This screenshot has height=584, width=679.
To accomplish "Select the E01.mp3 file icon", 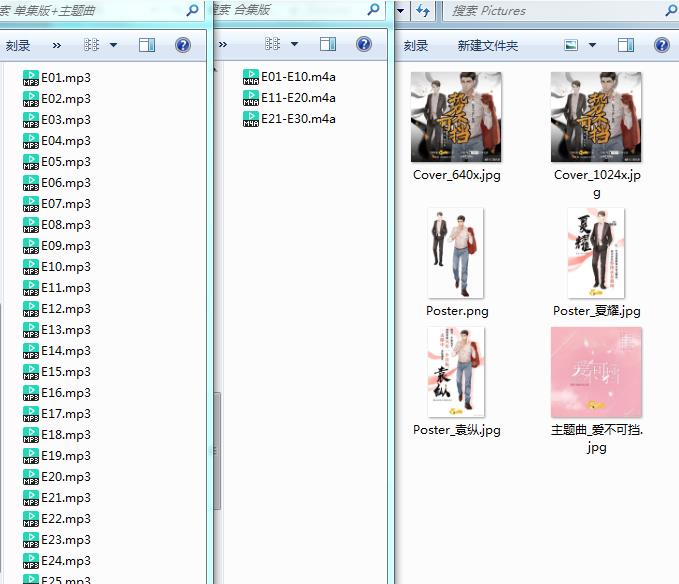I will click(x=31, y=78).
